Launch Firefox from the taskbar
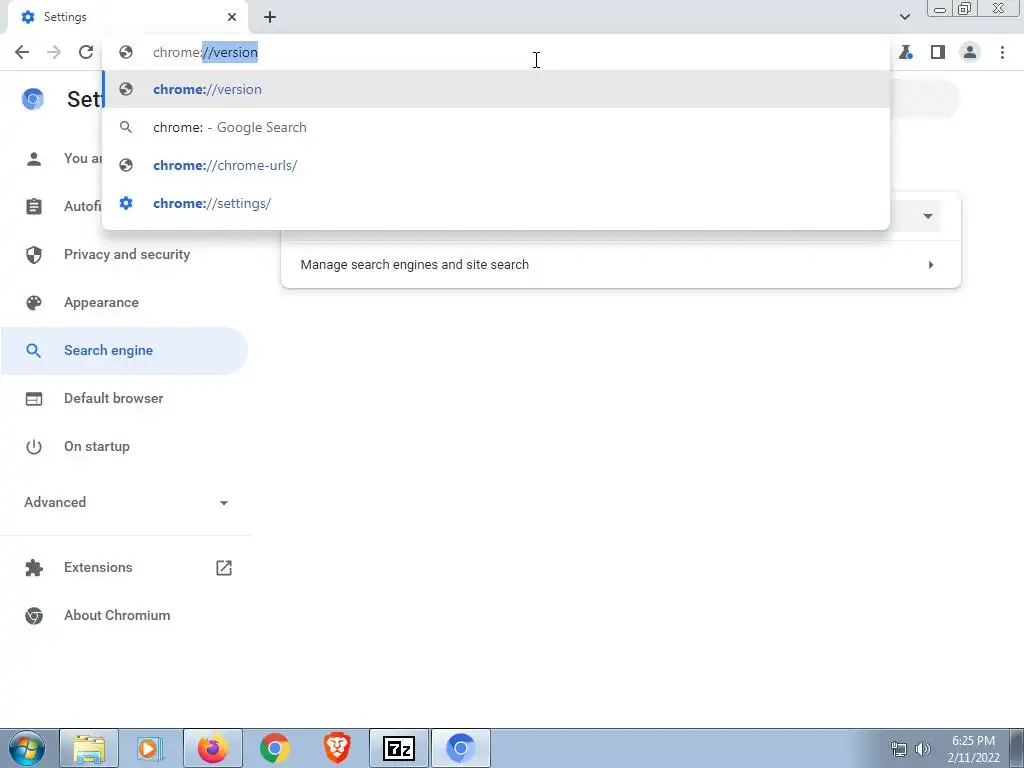This screenshot has height=768, width=1024. coord(213,748)
